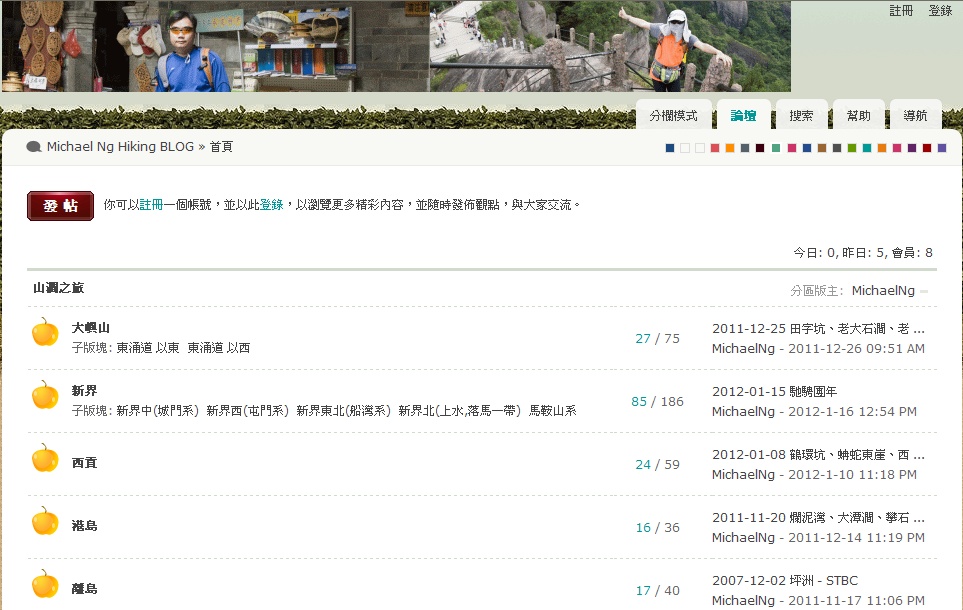Screen dimensions: 963x610
Task: Select the first dark blue theme swatch
Action: point(670,148)
